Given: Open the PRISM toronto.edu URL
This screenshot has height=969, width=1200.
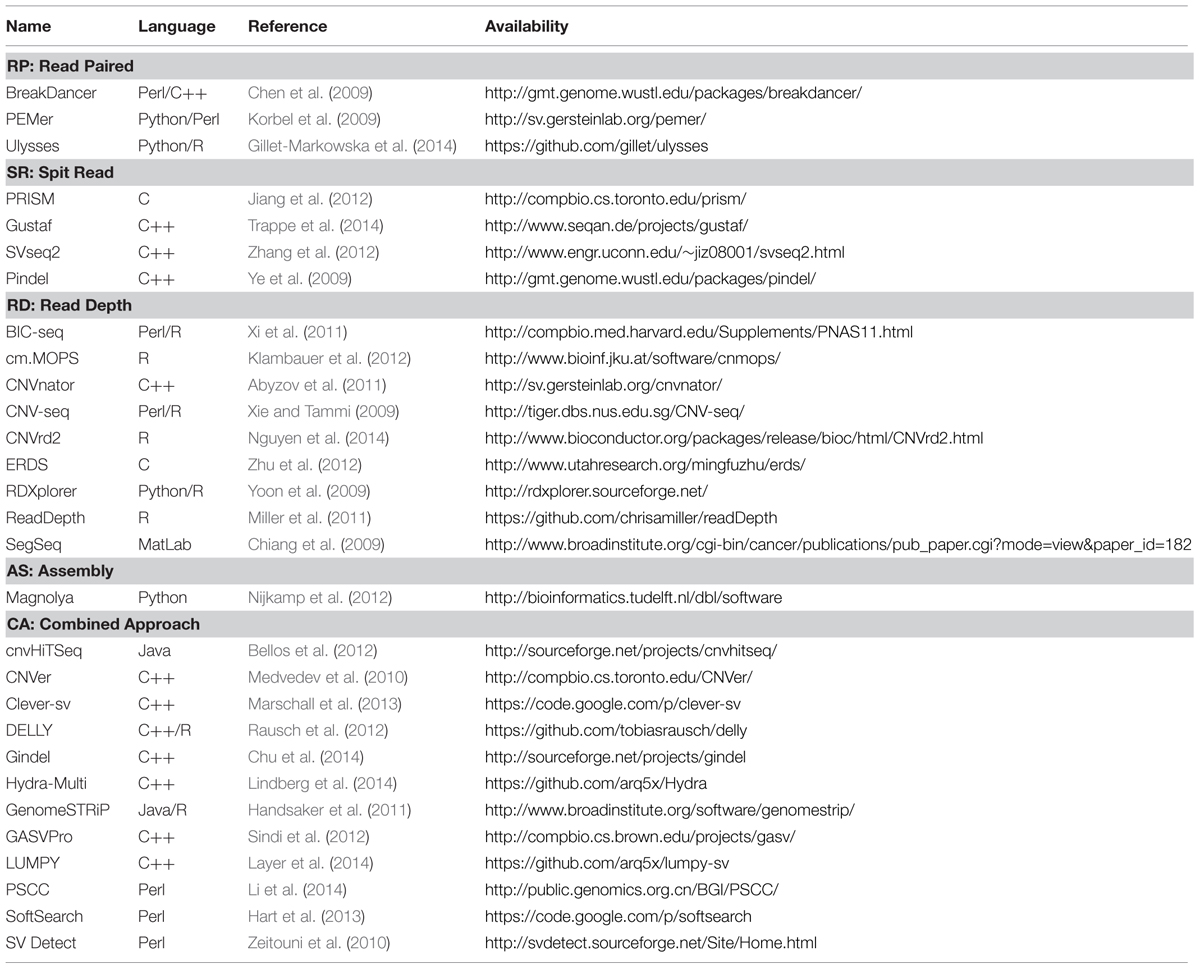Looking at the screenshot, I should [617, 199].
